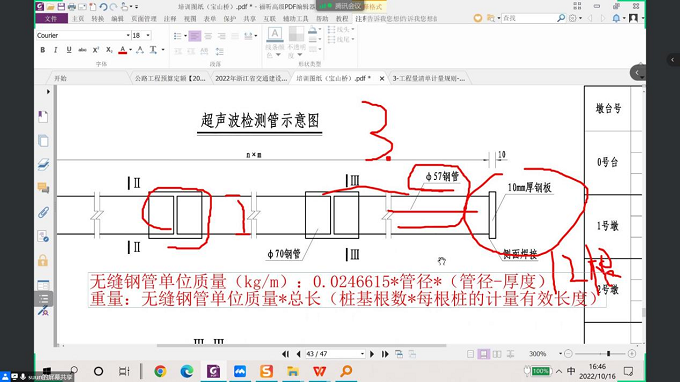Toggle Bold text formatting
This screenshot has width=680, height=382.
42,50
